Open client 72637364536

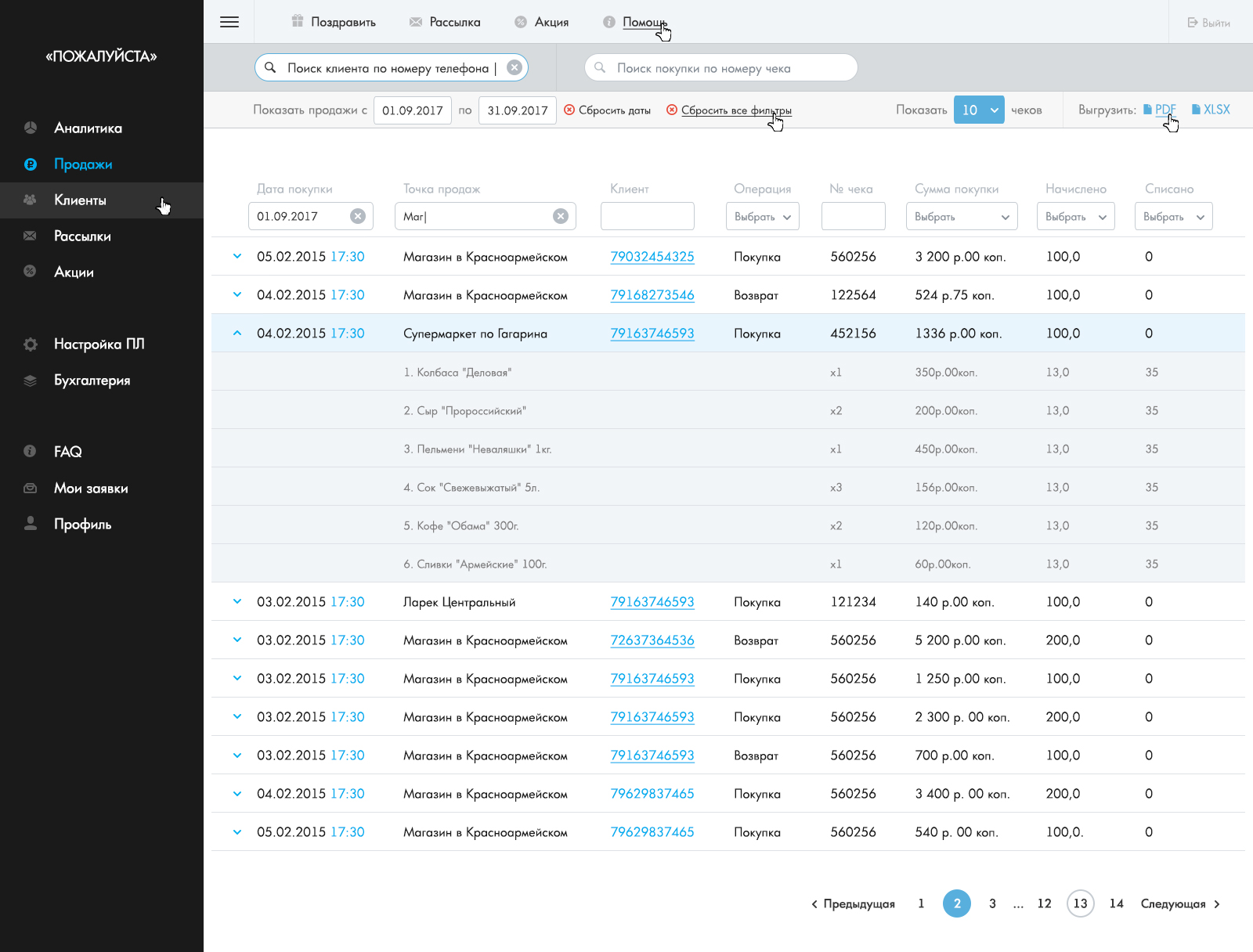pos(652,640)
